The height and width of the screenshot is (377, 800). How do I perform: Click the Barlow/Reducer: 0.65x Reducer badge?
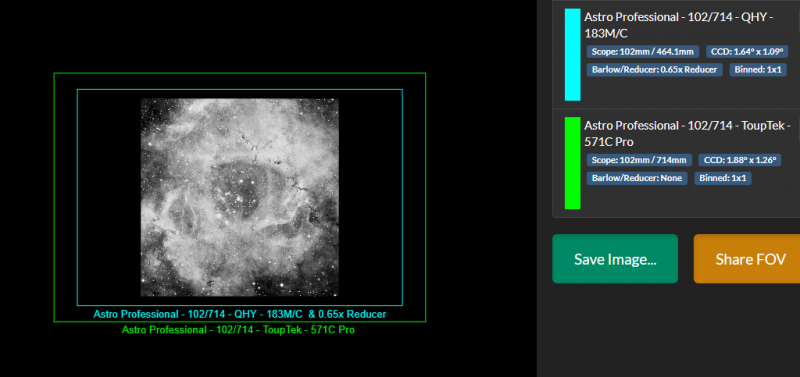click(x=655, y=70)
